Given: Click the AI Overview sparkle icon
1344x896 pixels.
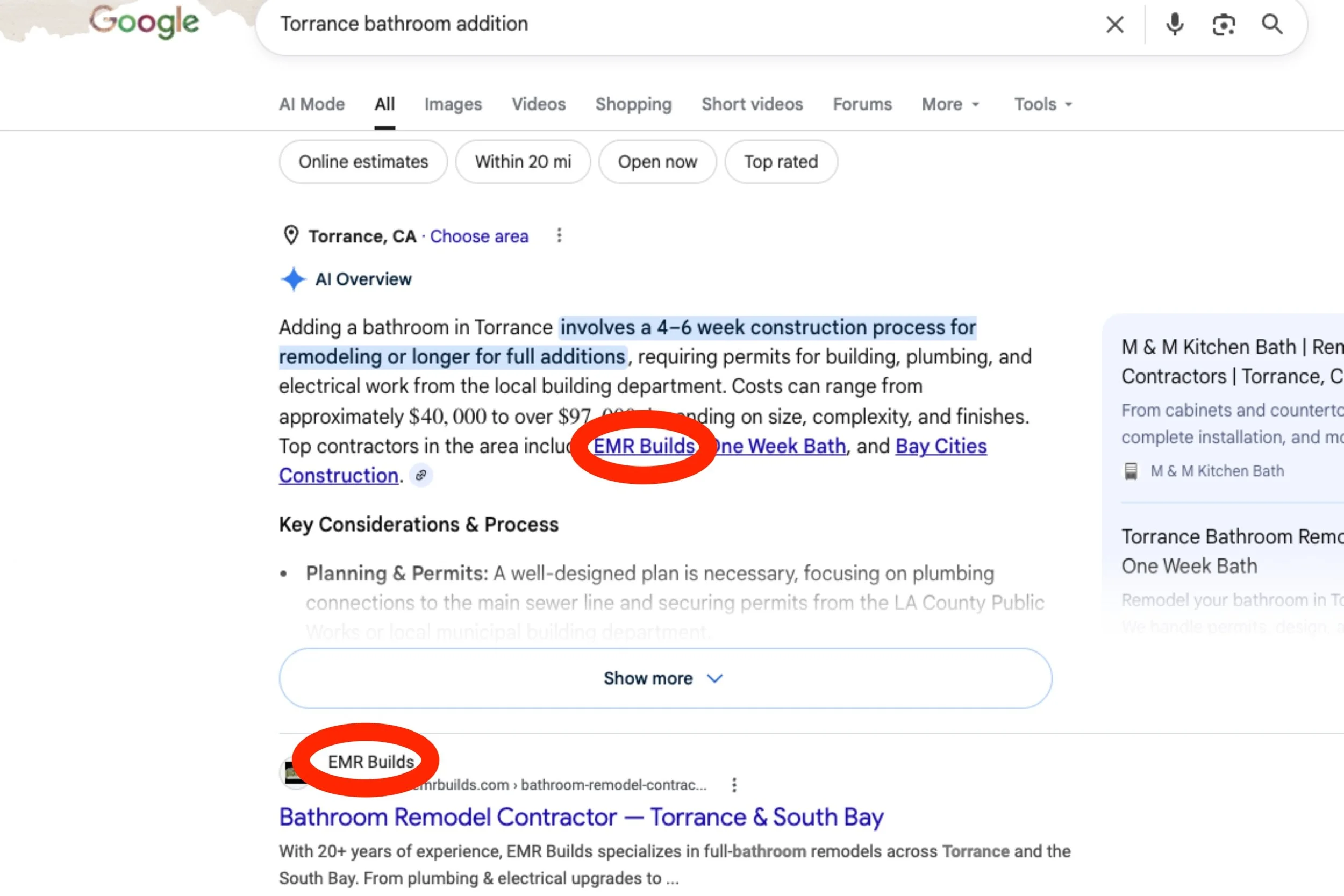Looking at the screenshot, I should click(x=293, y=279).
